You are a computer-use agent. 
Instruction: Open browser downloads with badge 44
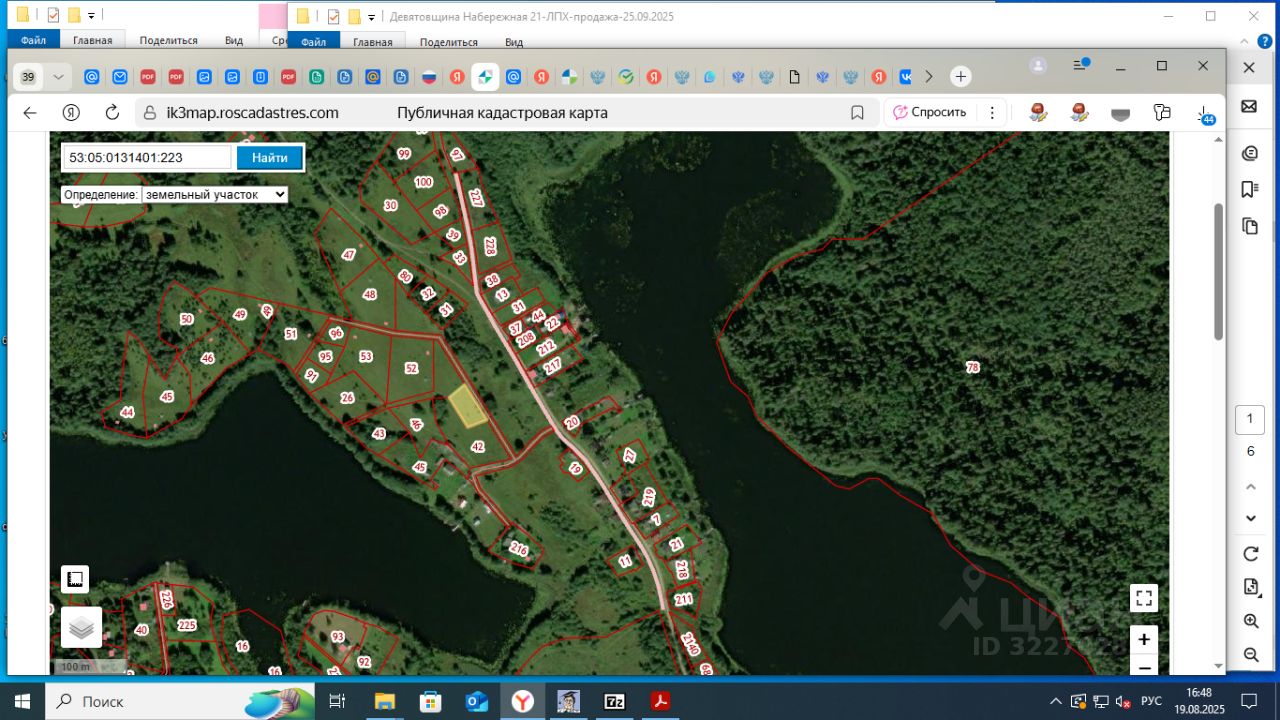(x=1204, y=114)
